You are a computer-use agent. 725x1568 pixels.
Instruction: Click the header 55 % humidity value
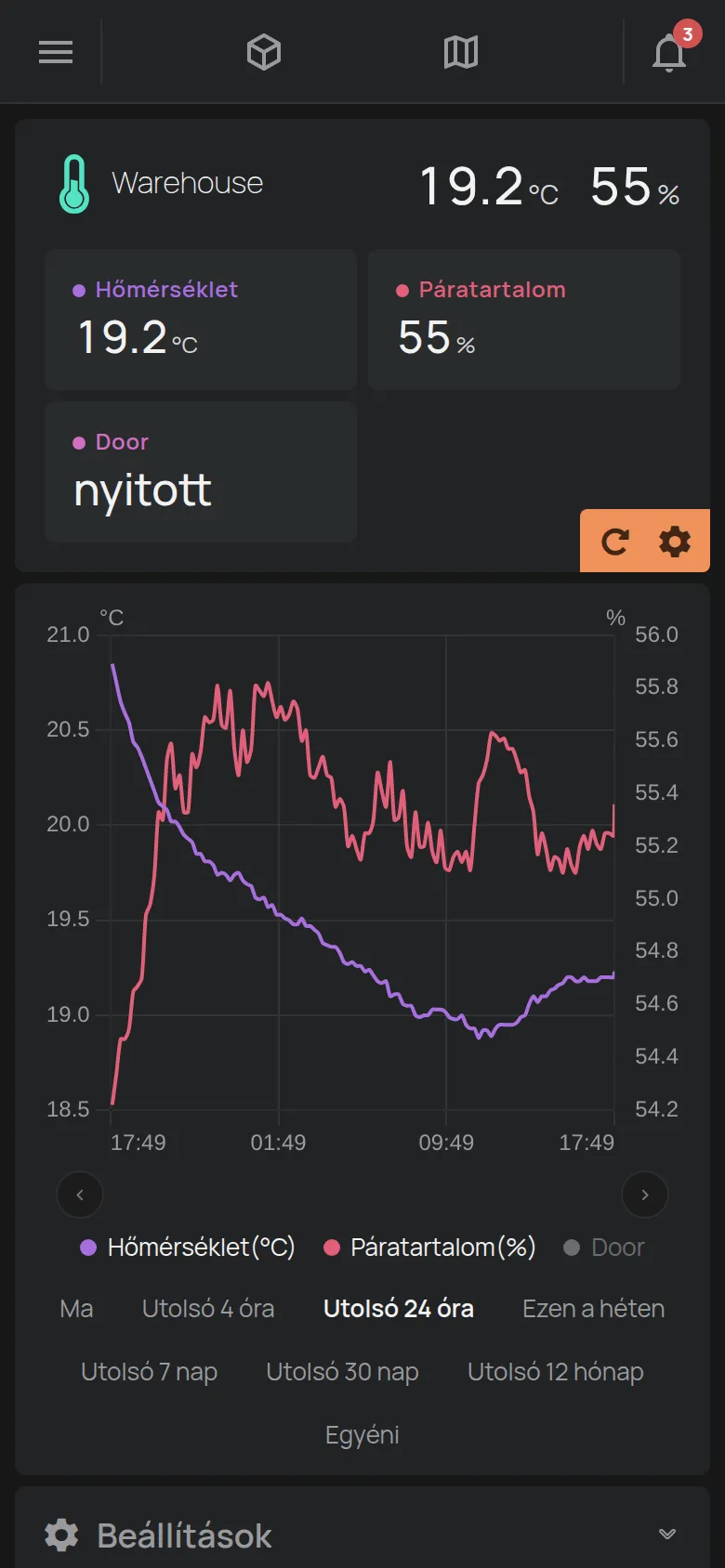[635, 186]
